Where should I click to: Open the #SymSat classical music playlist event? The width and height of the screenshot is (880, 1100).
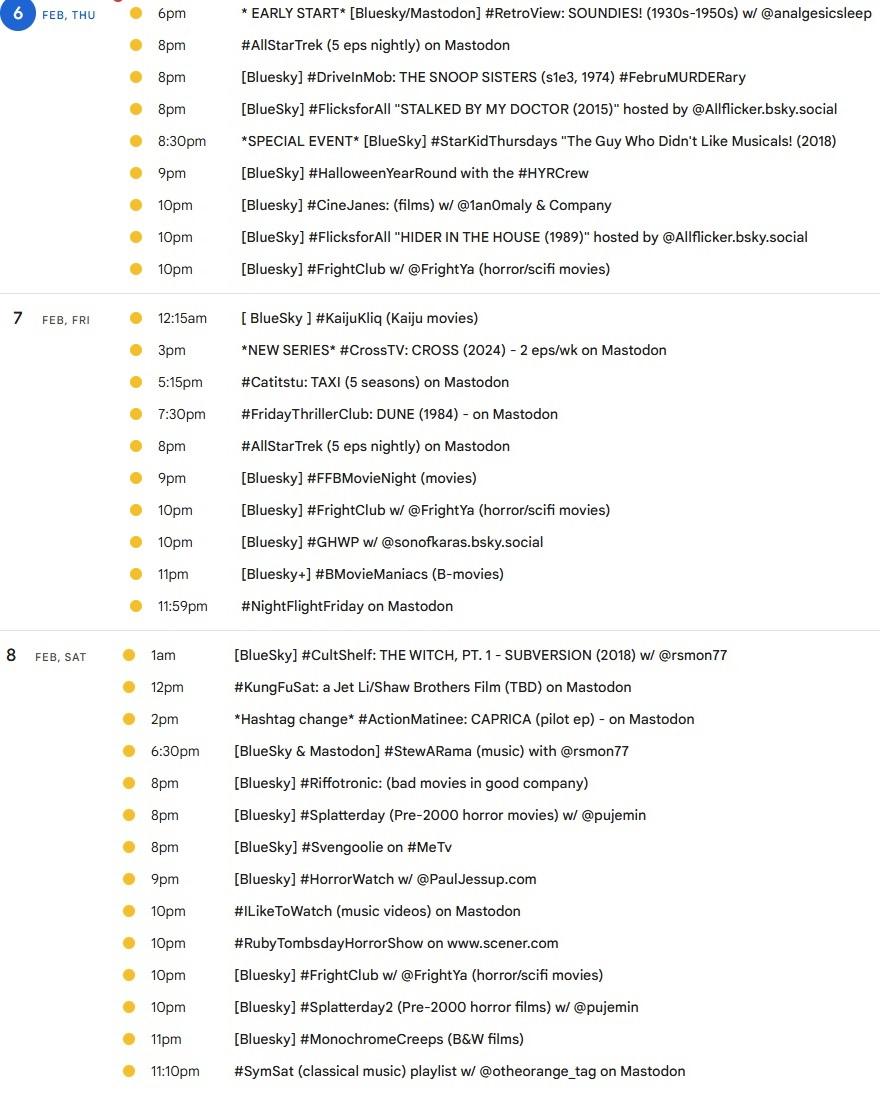[x=460, y=1071]
